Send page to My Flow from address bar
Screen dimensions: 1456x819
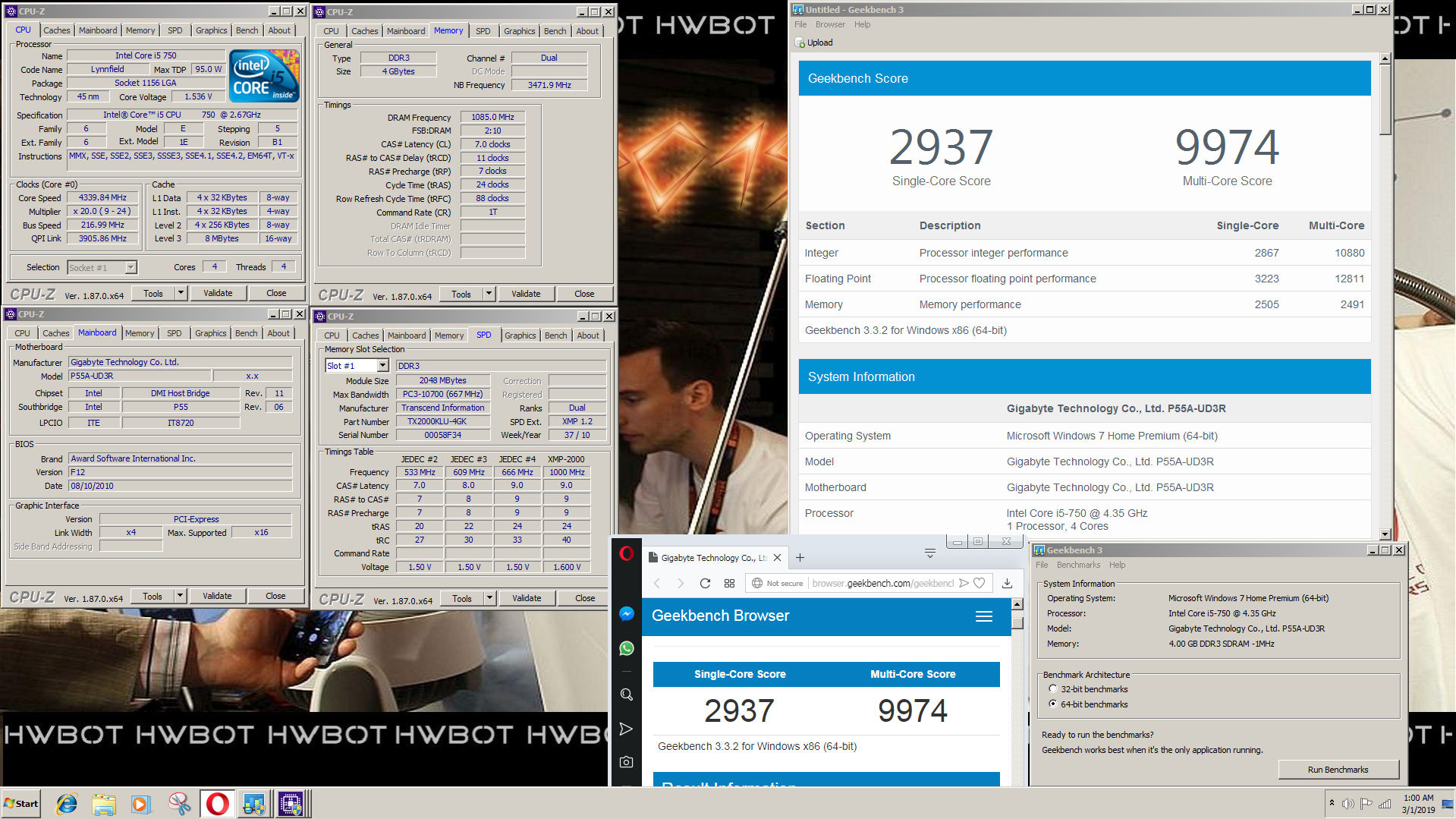tap(964, 583)
